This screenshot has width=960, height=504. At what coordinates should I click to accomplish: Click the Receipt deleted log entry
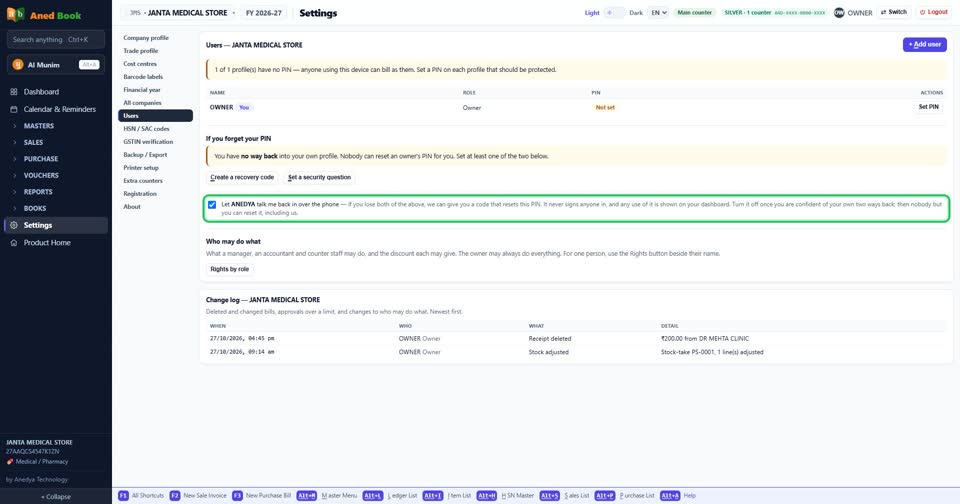click(549, 339)
